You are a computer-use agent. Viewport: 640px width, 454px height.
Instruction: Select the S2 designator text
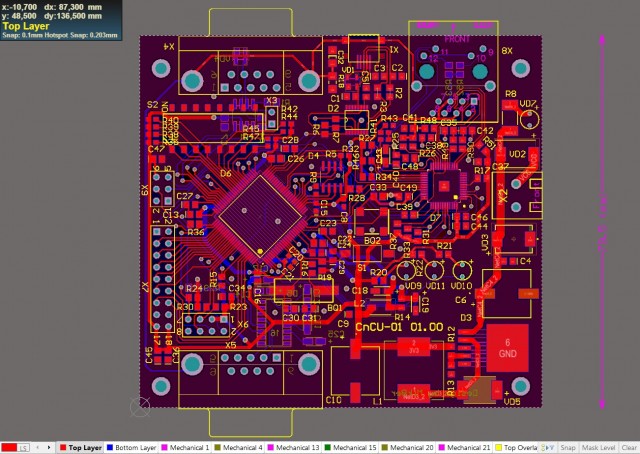[152, 105]
